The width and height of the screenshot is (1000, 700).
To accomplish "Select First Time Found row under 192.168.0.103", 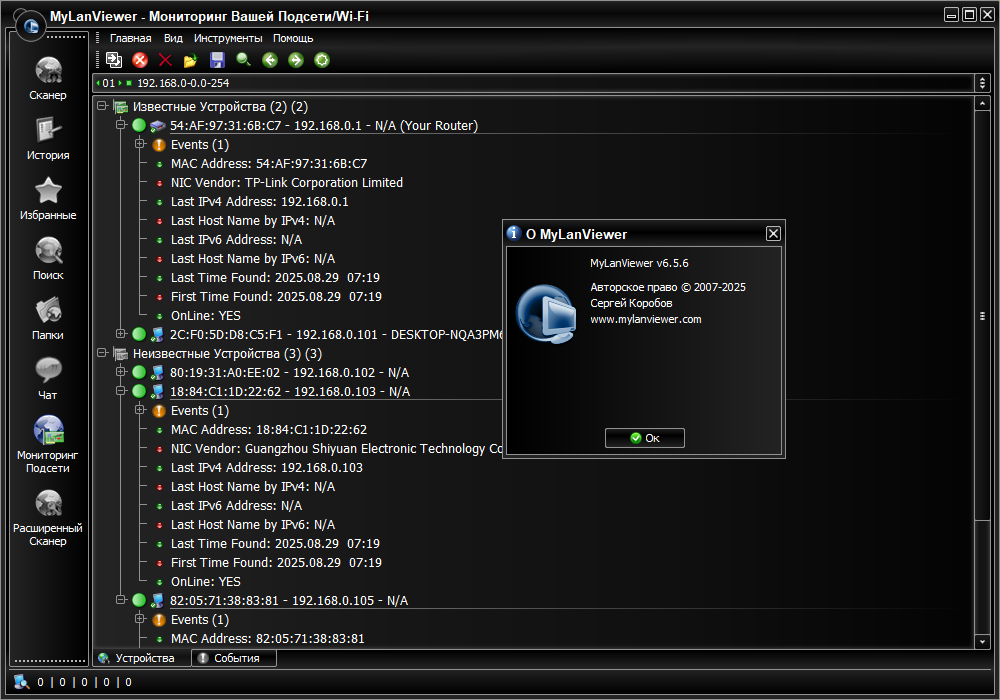I will click(276, 563).
